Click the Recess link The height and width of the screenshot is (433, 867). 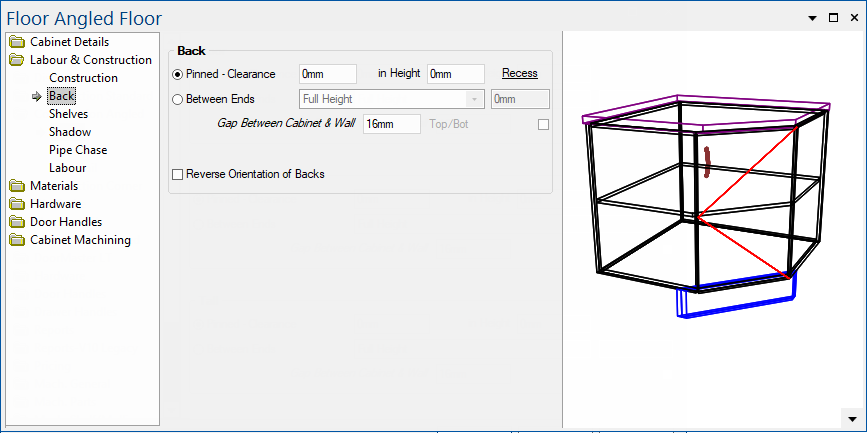[x=519, y=73]
